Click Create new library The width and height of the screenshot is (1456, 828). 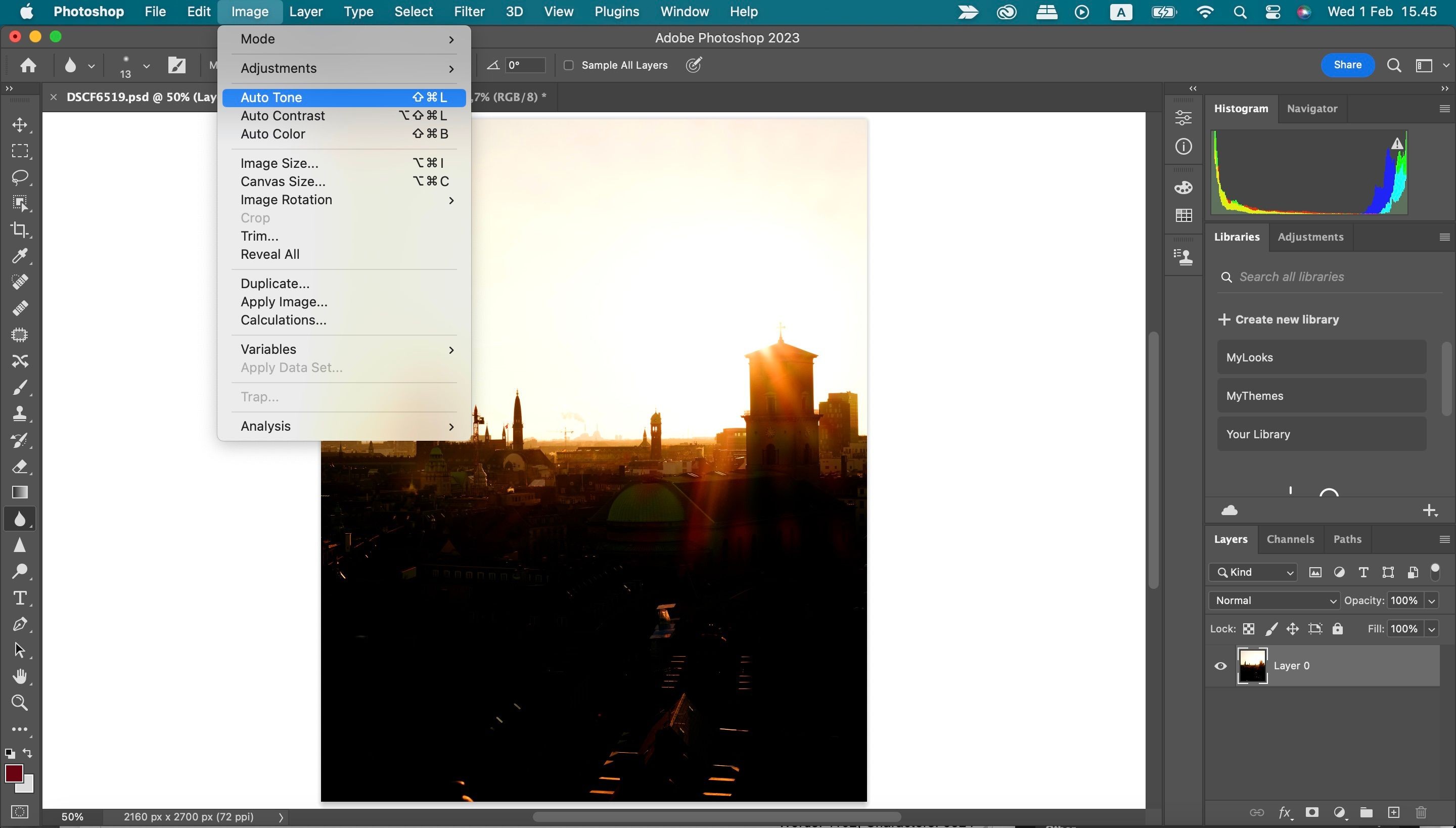click(1279, 319)
